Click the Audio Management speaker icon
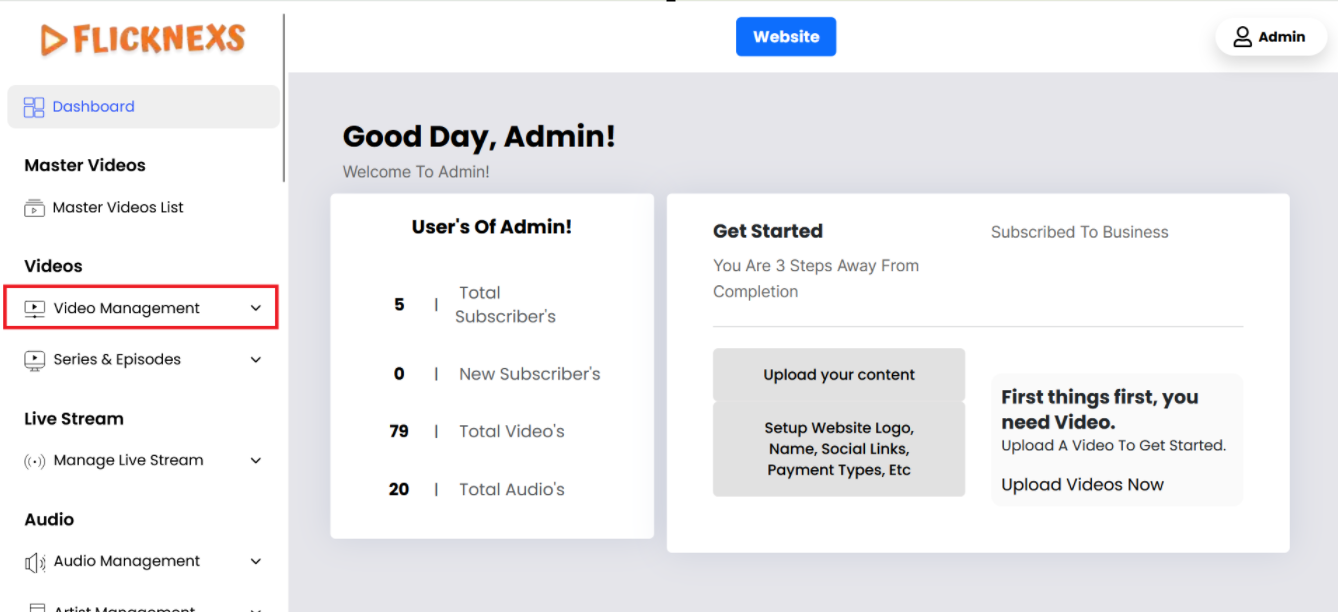The height and width of the screenshot is (612, 1338). (35, 562)
